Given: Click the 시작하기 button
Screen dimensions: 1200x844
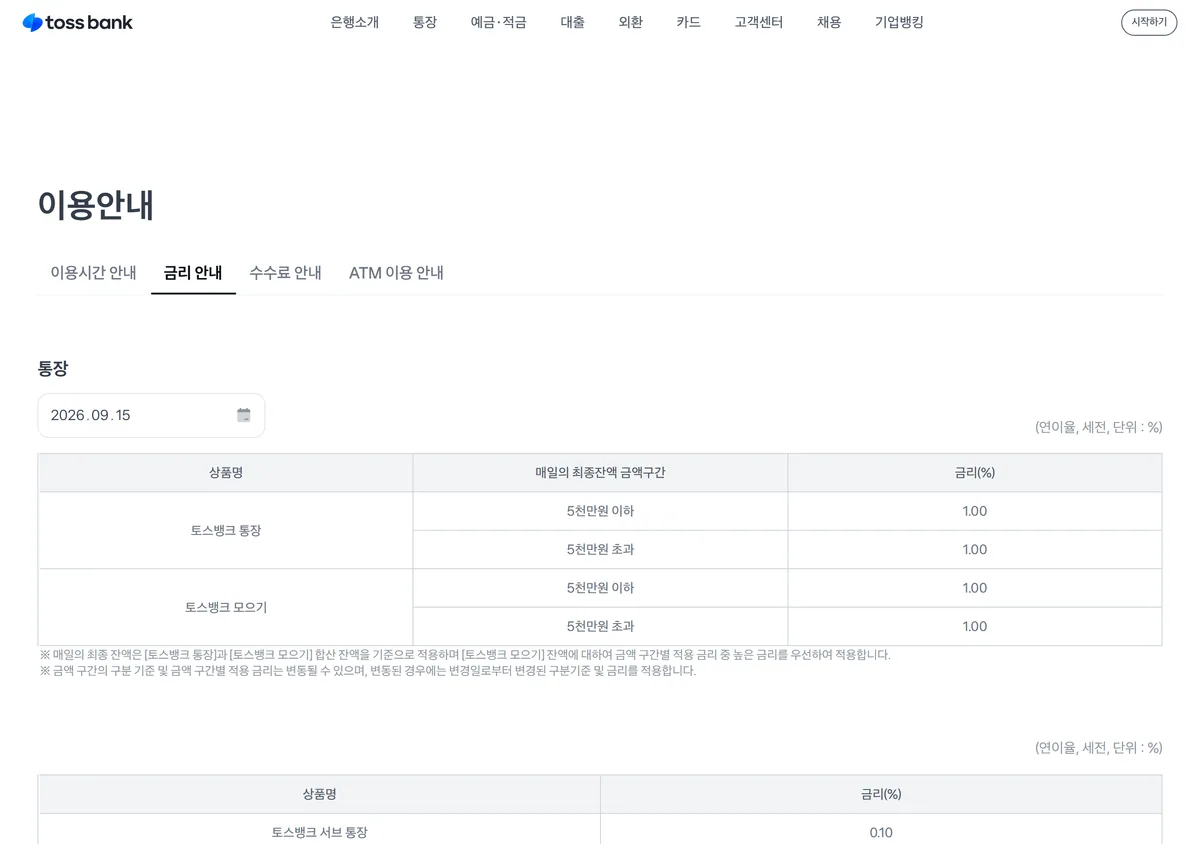Looking at the screenshot, I should tap(1149, 22).
